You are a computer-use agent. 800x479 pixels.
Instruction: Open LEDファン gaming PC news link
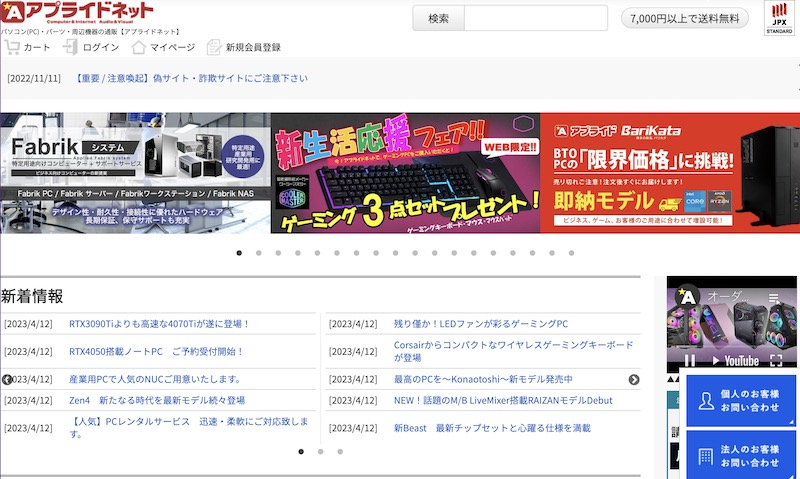(x=481, y=324)
